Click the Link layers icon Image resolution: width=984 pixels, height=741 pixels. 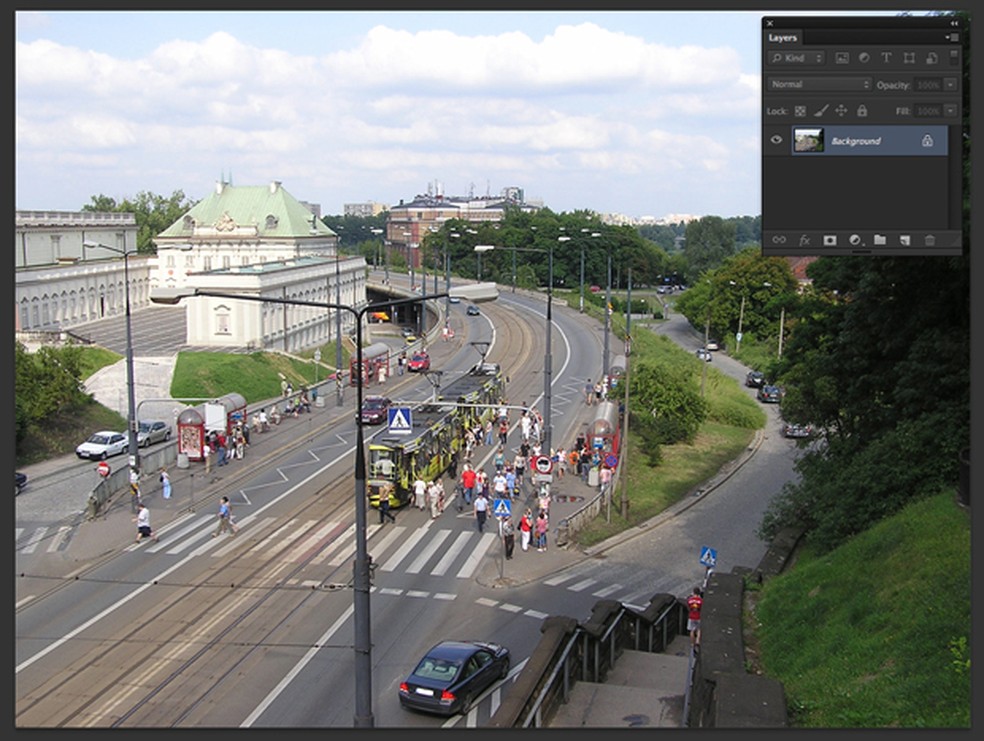point(779,240)
